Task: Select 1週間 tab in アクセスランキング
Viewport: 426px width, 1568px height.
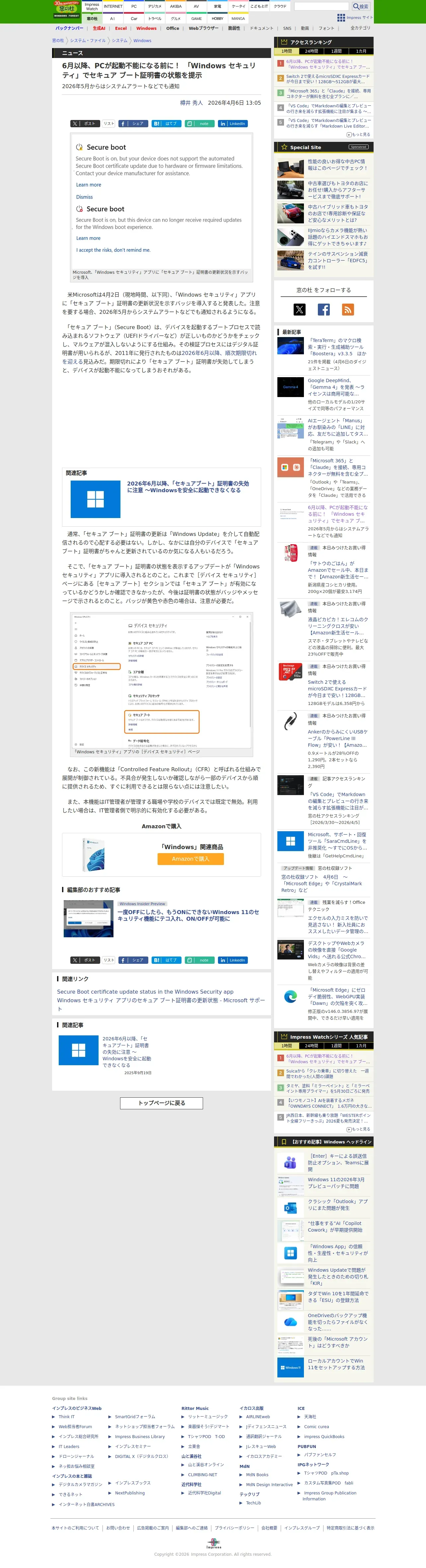Action: pyautogui.click(x=336, y=51)
